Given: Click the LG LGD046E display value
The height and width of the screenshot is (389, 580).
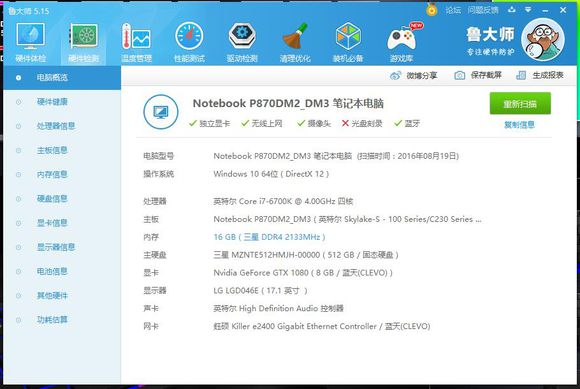Looking at the screenshot, I should pyautogui.click(x=260, y=291).
